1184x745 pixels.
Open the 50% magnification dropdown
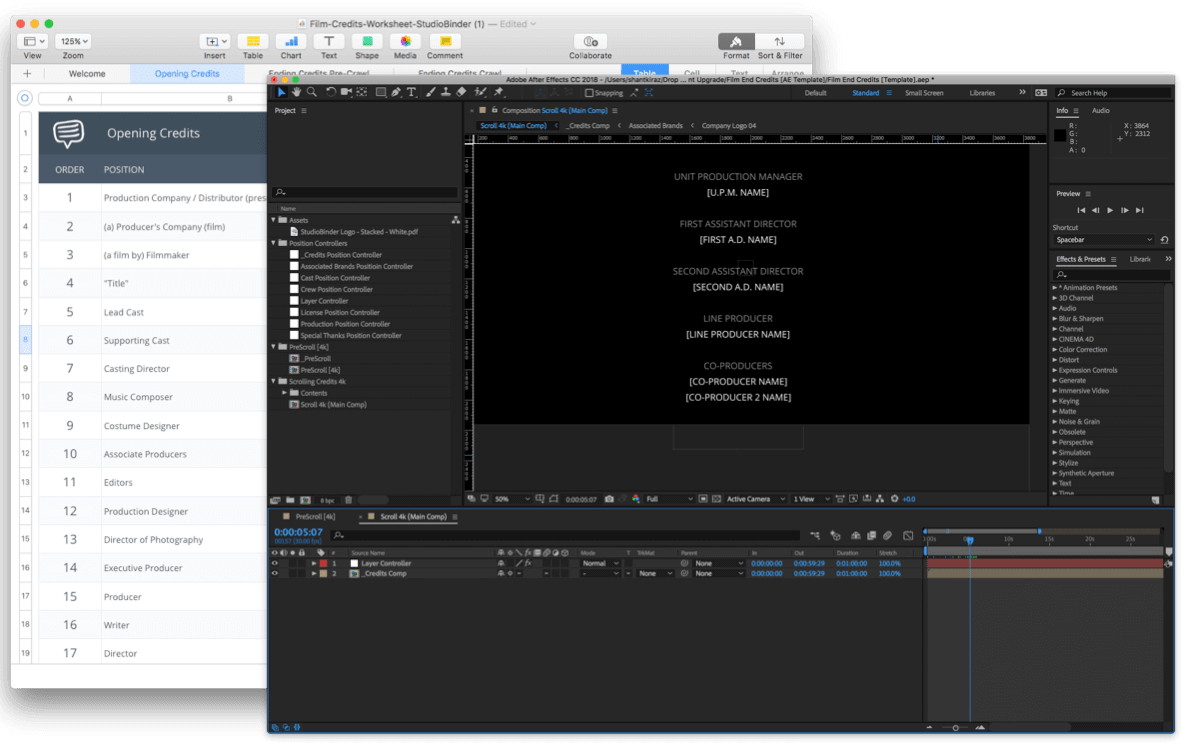click(512, 499)
